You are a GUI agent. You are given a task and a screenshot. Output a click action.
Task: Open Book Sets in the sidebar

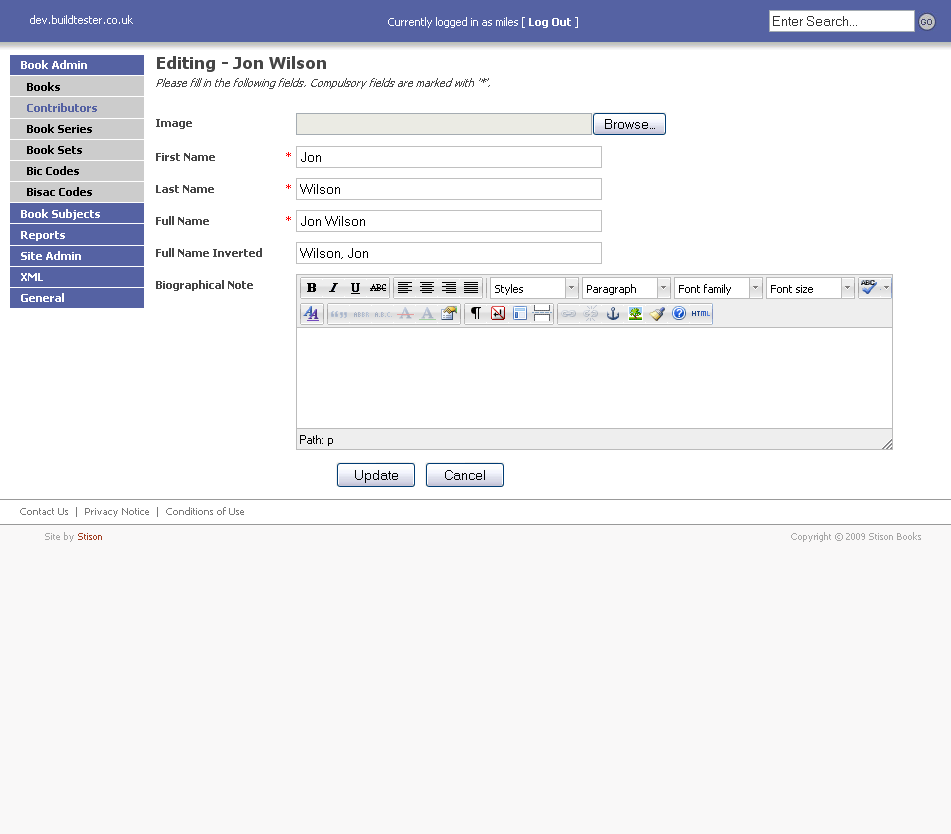[x=77, y=150]
